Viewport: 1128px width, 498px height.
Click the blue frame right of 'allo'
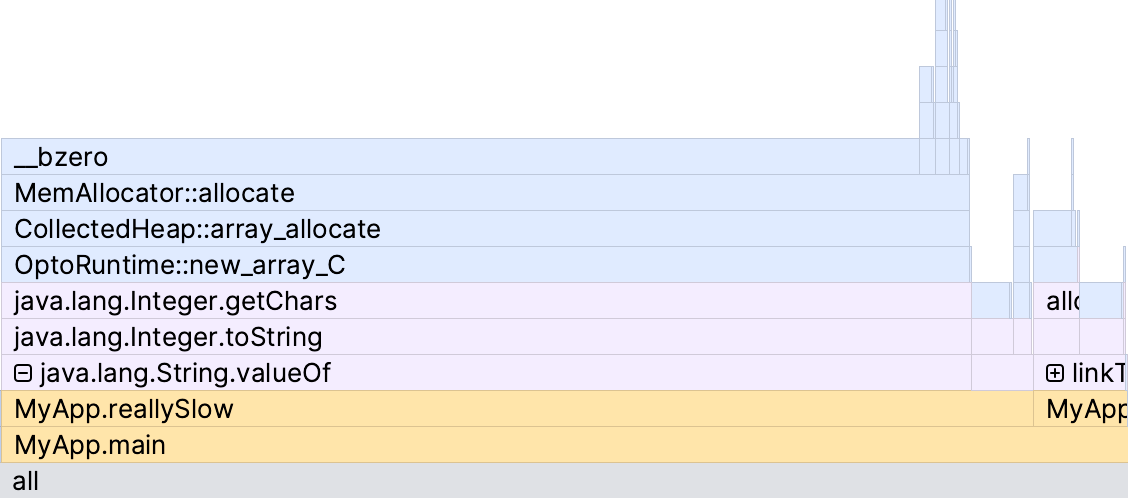[x=1101, y=301]
